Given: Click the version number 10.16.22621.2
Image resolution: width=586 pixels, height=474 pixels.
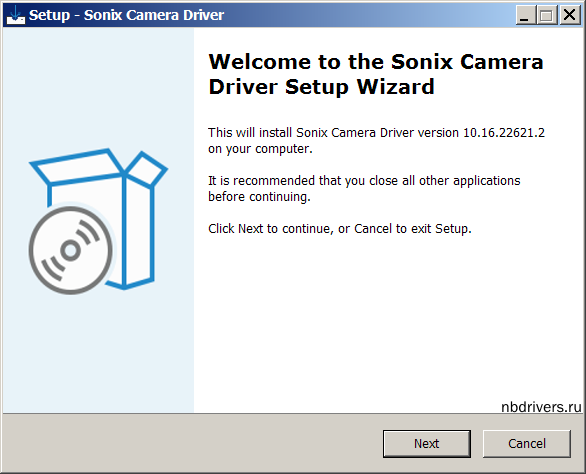Looking at the screenshot, I should 504,133.
